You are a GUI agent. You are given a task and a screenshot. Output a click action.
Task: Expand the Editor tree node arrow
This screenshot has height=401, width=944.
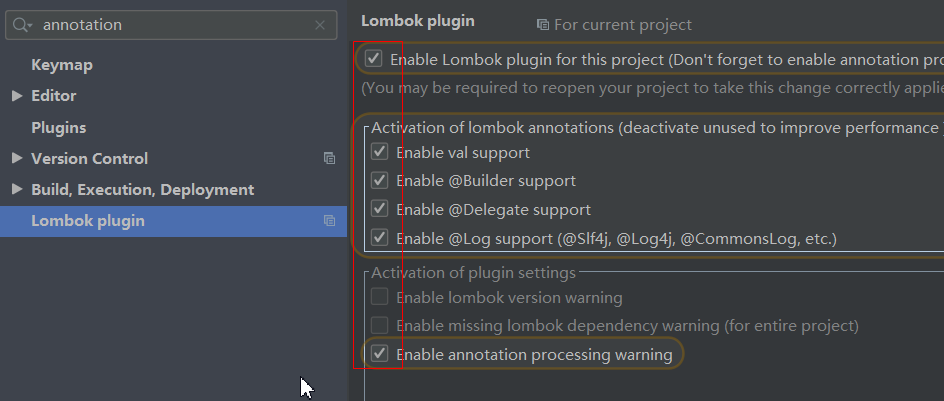(17, 96)
